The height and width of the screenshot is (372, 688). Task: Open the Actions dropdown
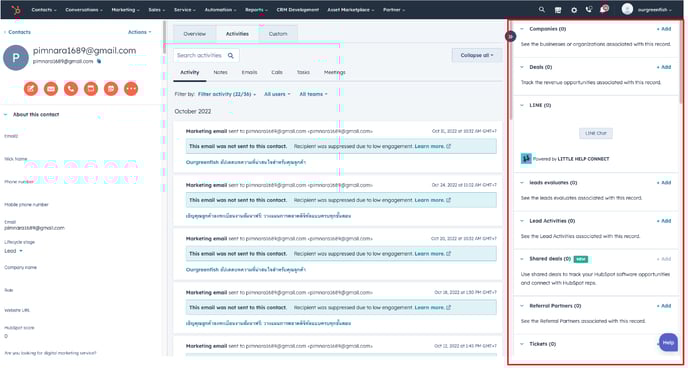pos(140,32)
